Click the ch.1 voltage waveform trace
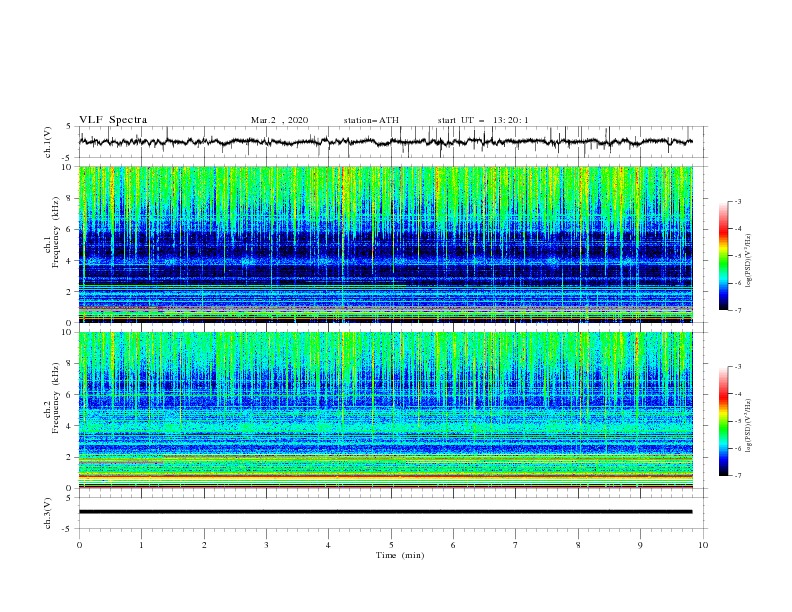Screen dimensions: 792x612 coord(385,142)
